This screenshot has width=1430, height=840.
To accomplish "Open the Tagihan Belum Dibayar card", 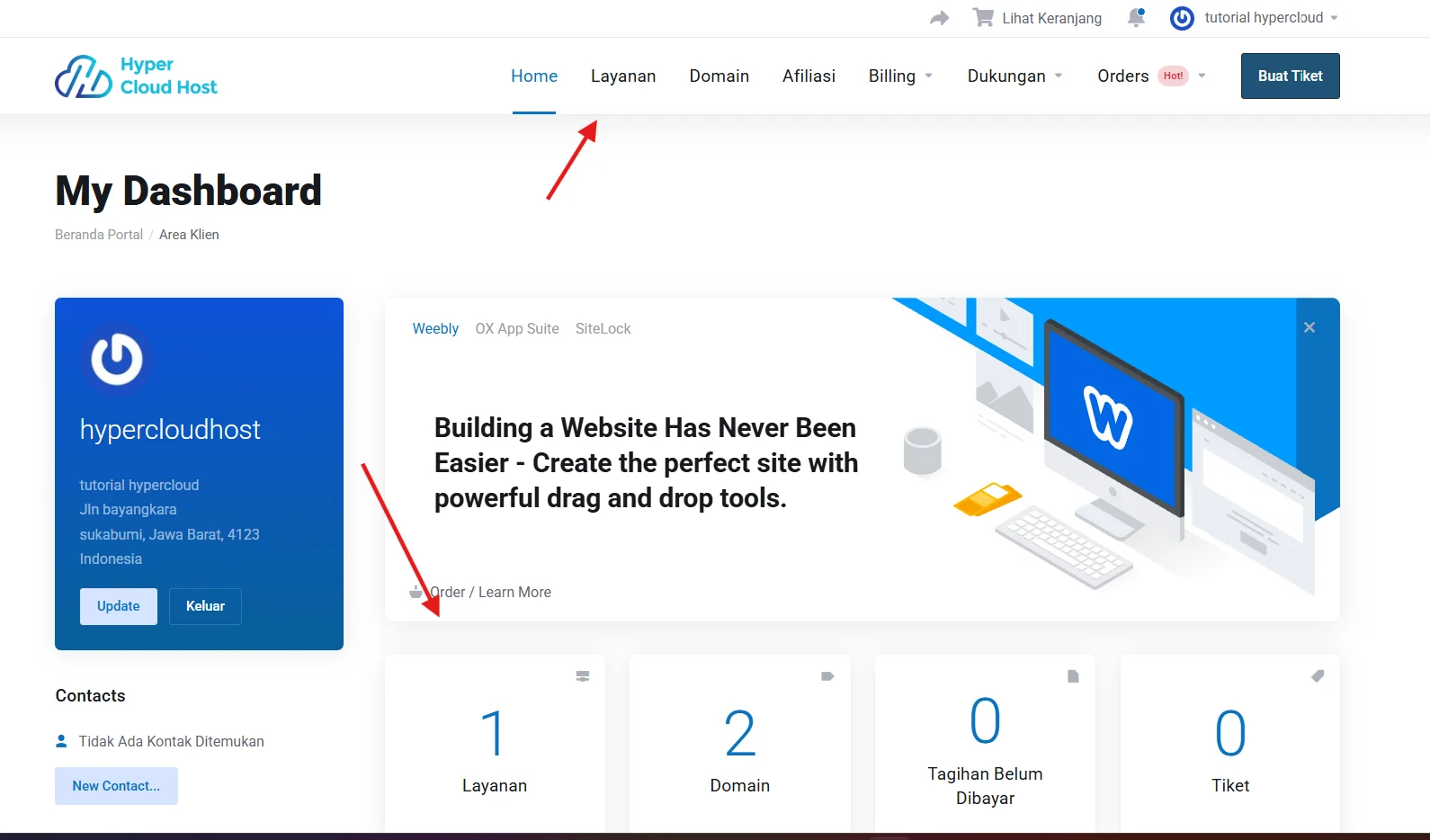I will 985,744.
